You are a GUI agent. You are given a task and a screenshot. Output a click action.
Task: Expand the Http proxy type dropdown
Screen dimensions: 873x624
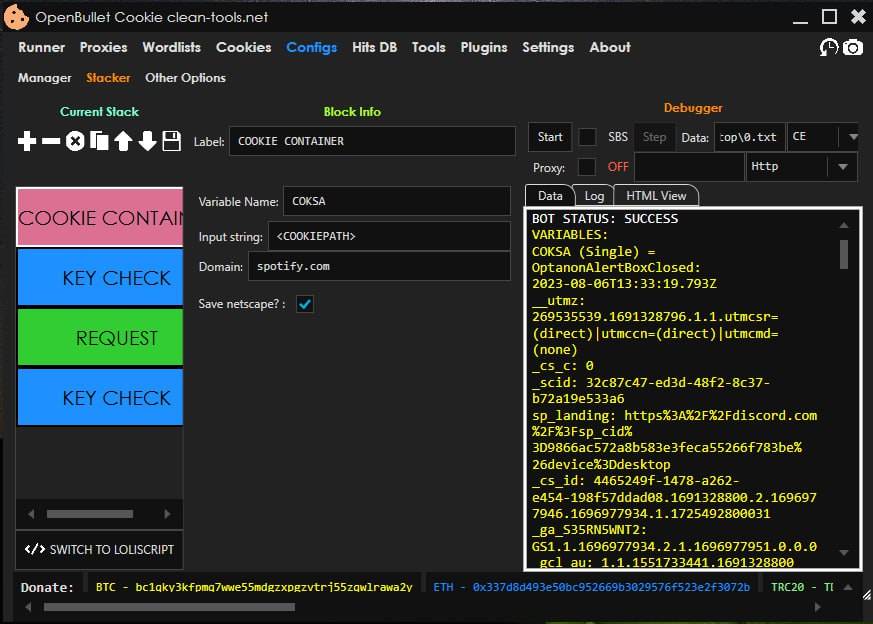coord(842,167)
